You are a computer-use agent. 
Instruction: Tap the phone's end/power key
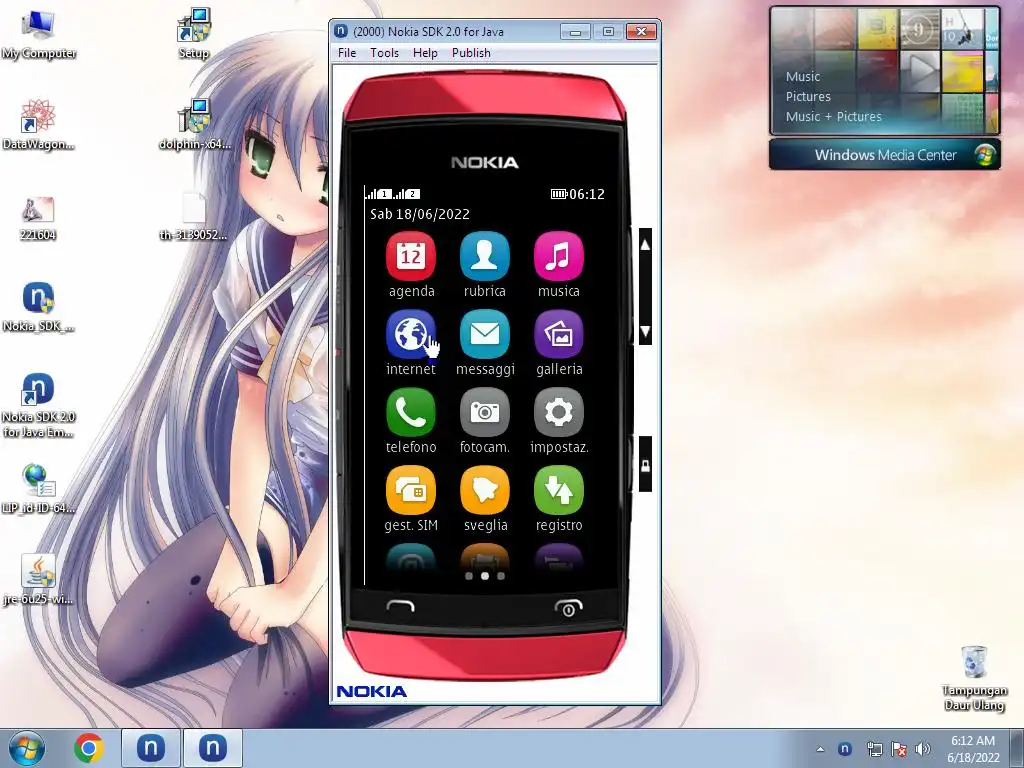click(x=568, y=607)
